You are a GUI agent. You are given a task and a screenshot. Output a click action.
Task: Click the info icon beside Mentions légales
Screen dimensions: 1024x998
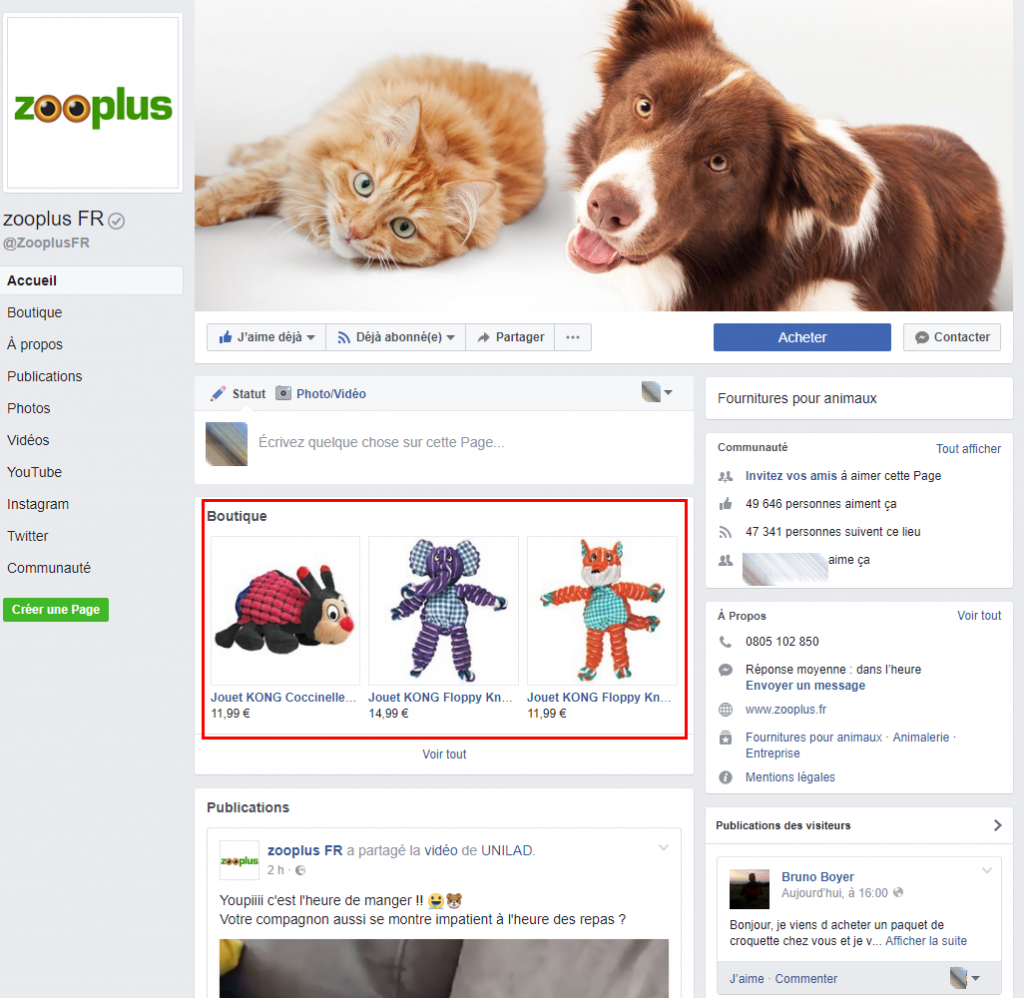coord(726,778)
